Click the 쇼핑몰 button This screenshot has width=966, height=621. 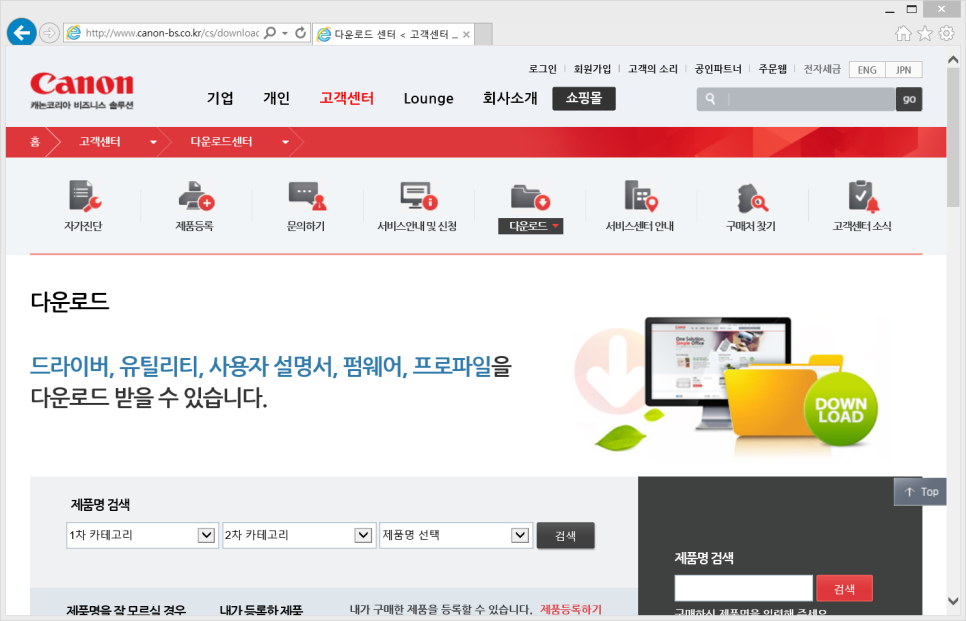tap(584, 99)
